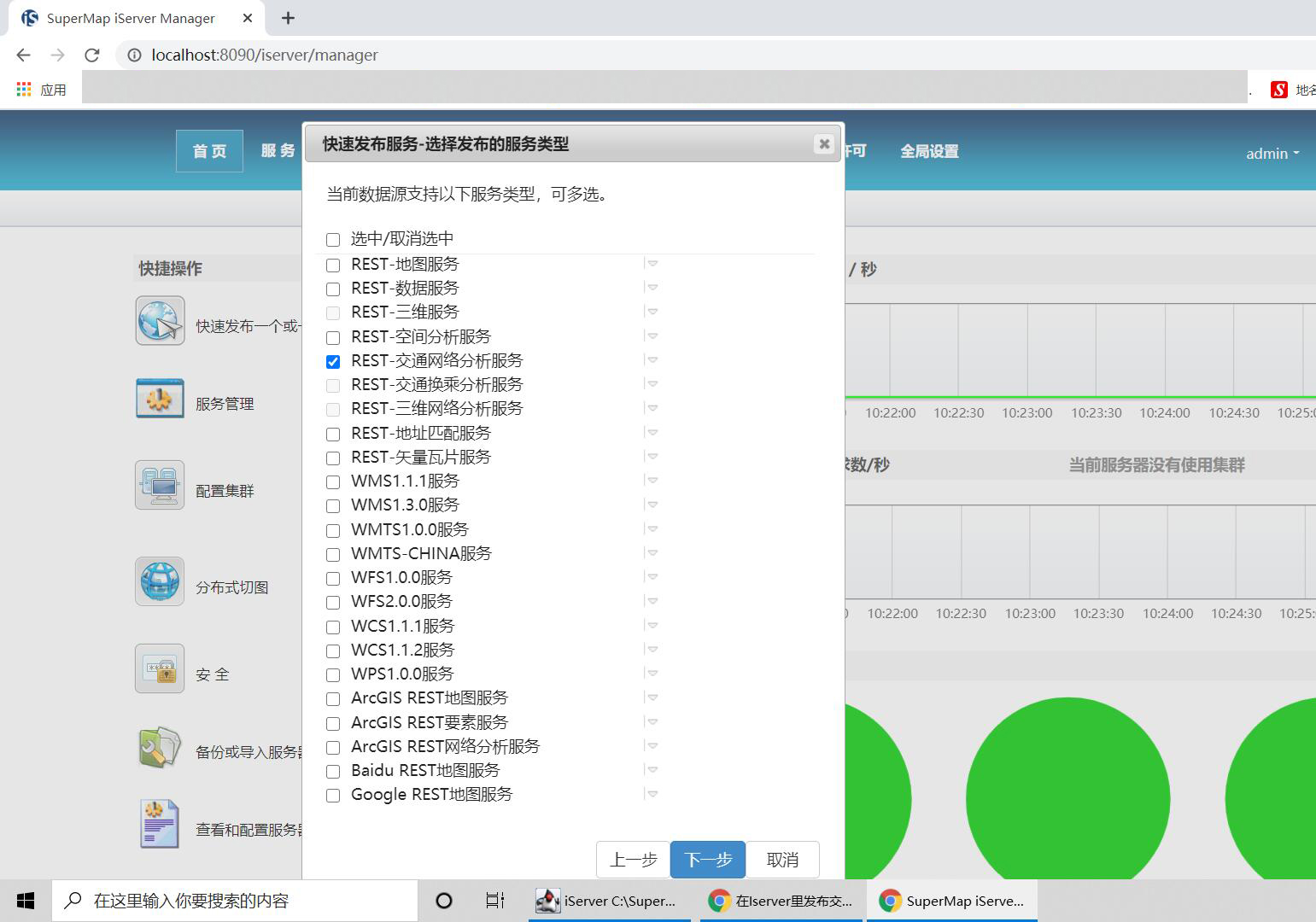The image size is (1316, 922).
Task: Open 全局设置 navigation tab
Action: [929, 151]
